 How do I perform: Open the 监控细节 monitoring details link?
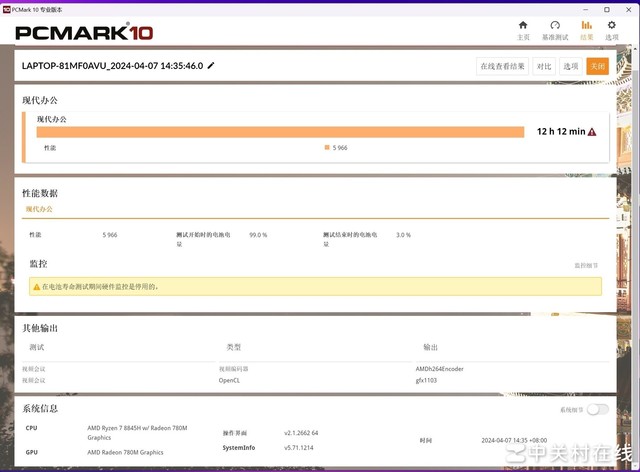point(586,265)
